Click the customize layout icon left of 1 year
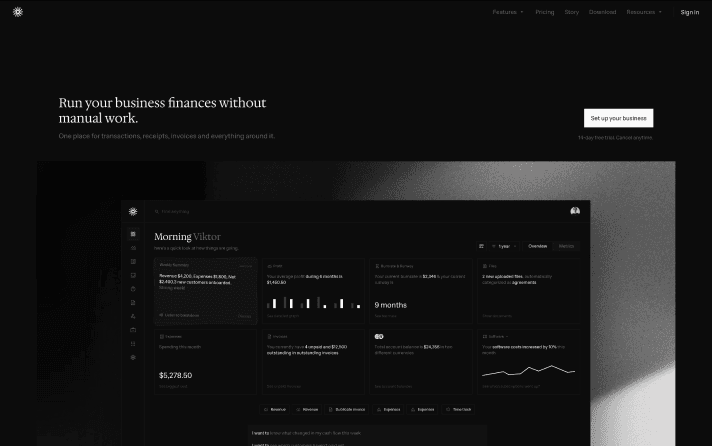This screenshot has width=712, height=446. tap(481, 246)
